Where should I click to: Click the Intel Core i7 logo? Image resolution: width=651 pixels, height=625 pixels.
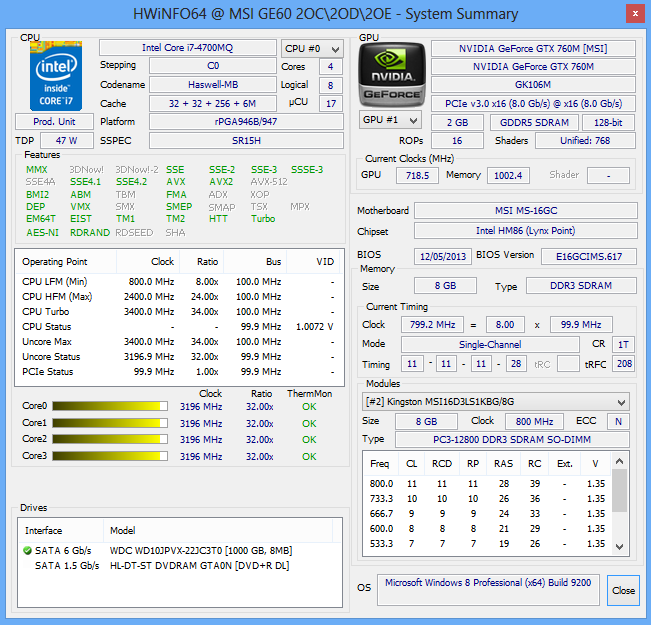56,76
